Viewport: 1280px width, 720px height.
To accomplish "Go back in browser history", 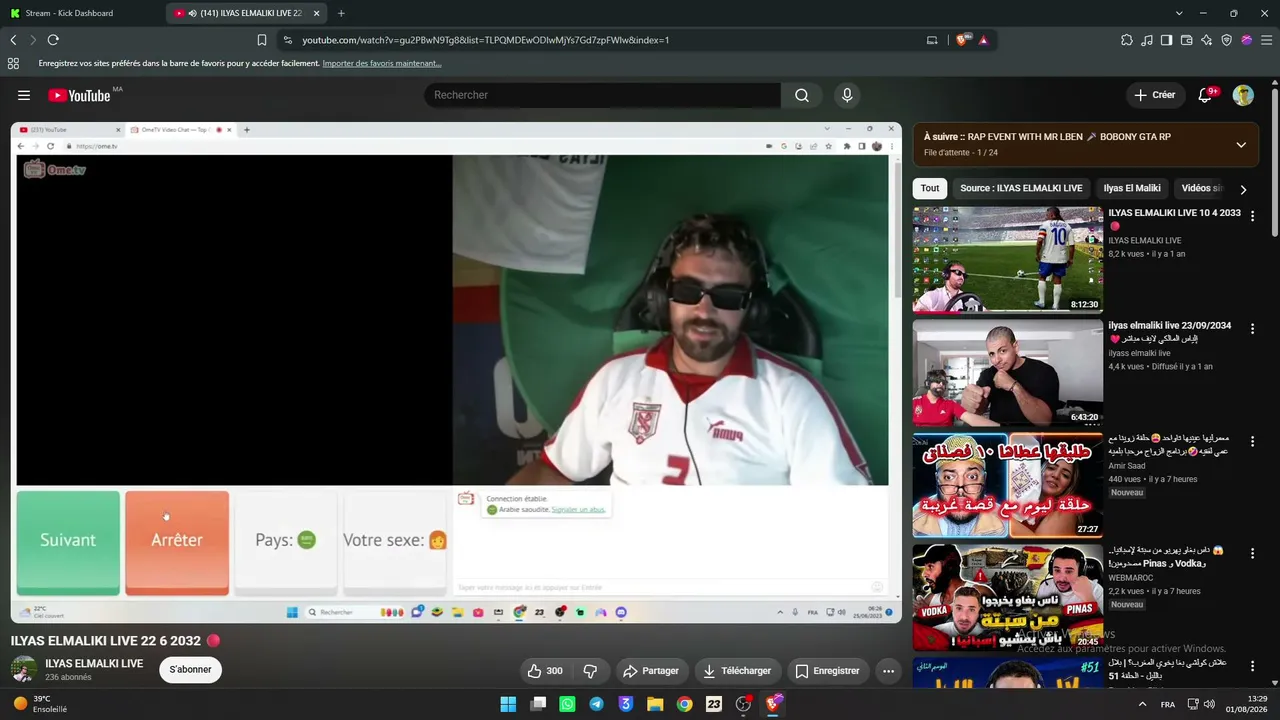I will click(13, 40).
